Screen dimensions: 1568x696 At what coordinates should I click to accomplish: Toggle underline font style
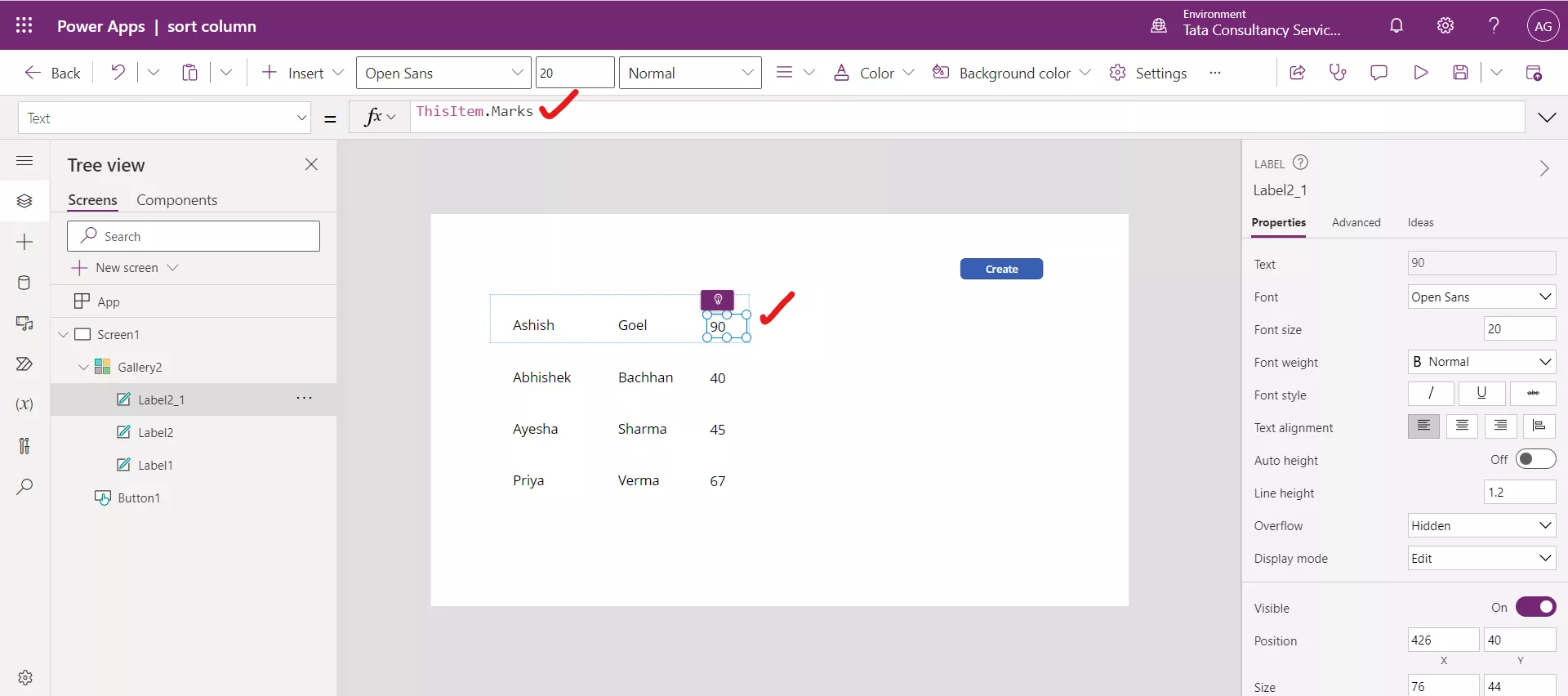[1481, 394]
